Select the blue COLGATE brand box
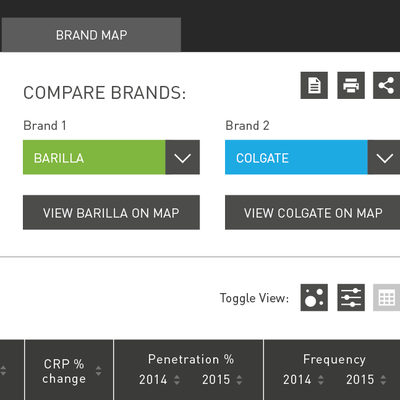Viewport: 400px width, 400px height. (296, 157)
